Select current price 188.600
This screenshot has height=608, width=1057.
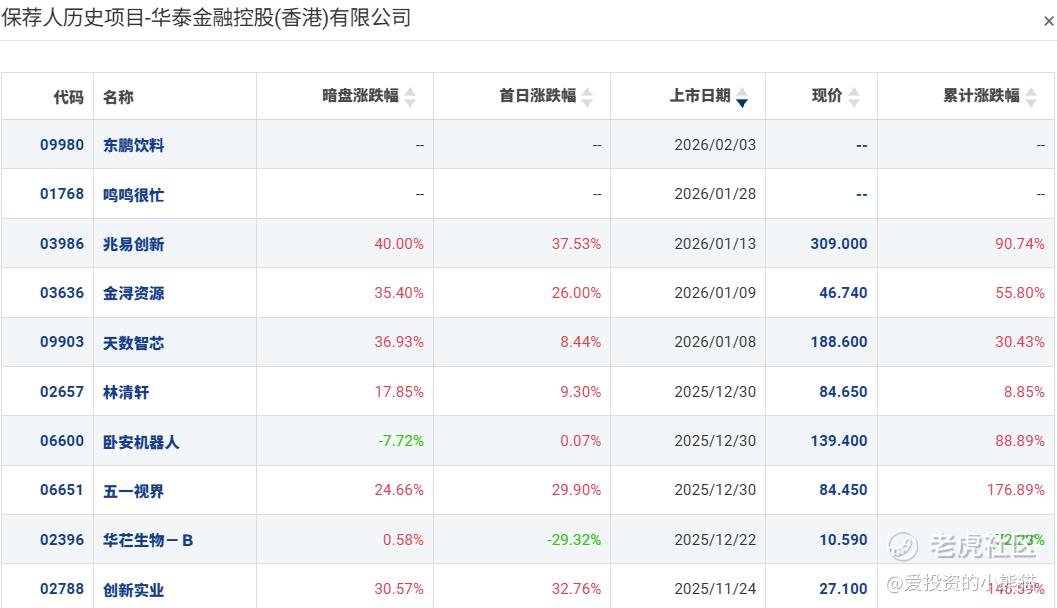839,342
